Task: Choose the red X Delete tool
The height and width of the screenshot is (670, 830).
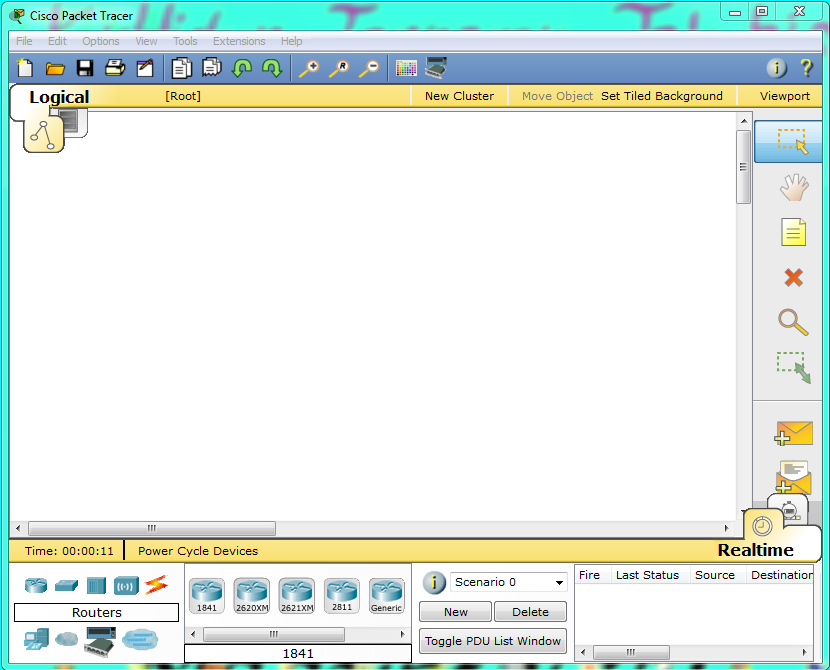Action: [793, 277]
